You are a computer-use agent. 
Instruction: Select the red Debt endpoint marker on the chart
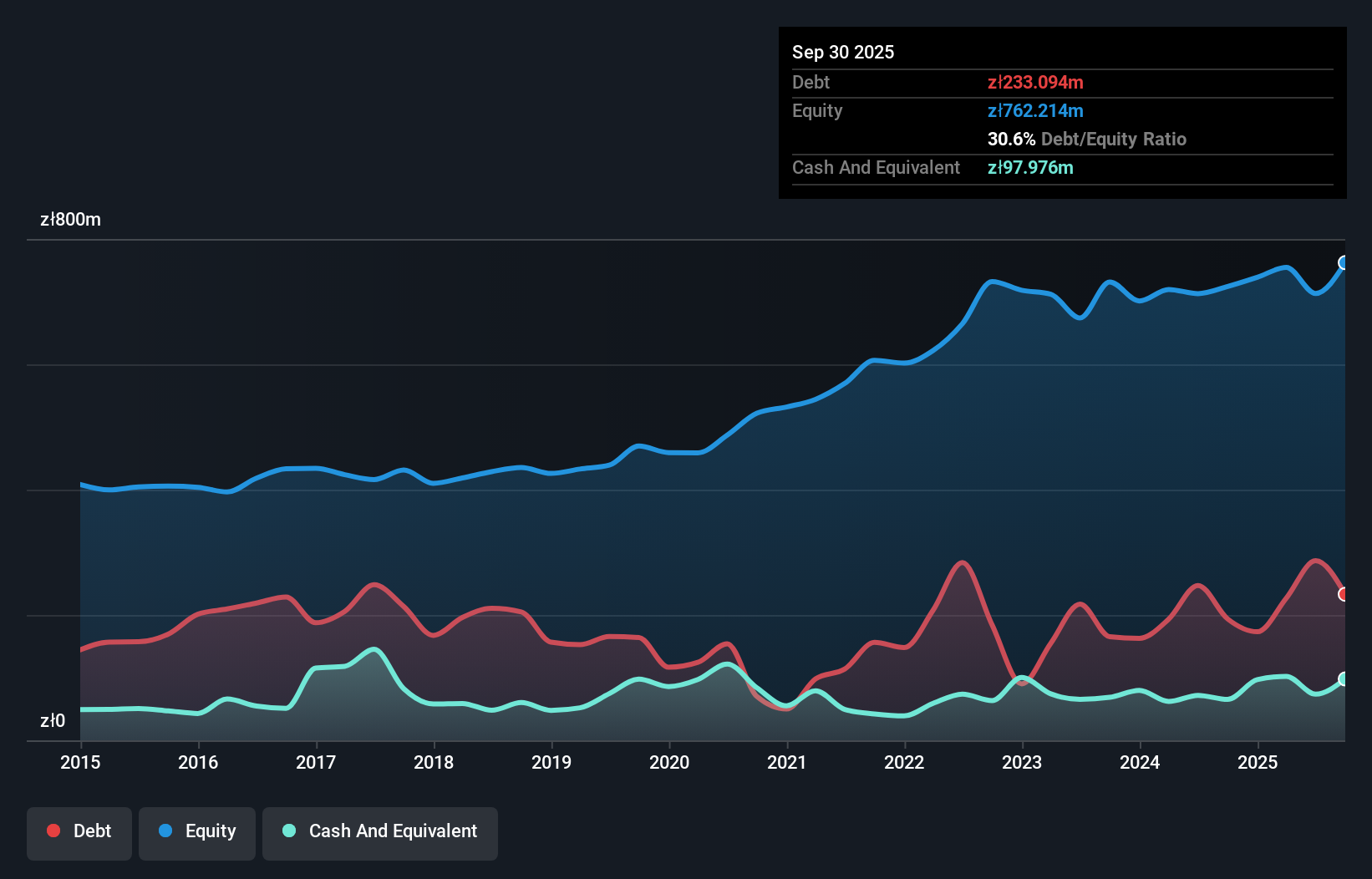pos(1344,594)
